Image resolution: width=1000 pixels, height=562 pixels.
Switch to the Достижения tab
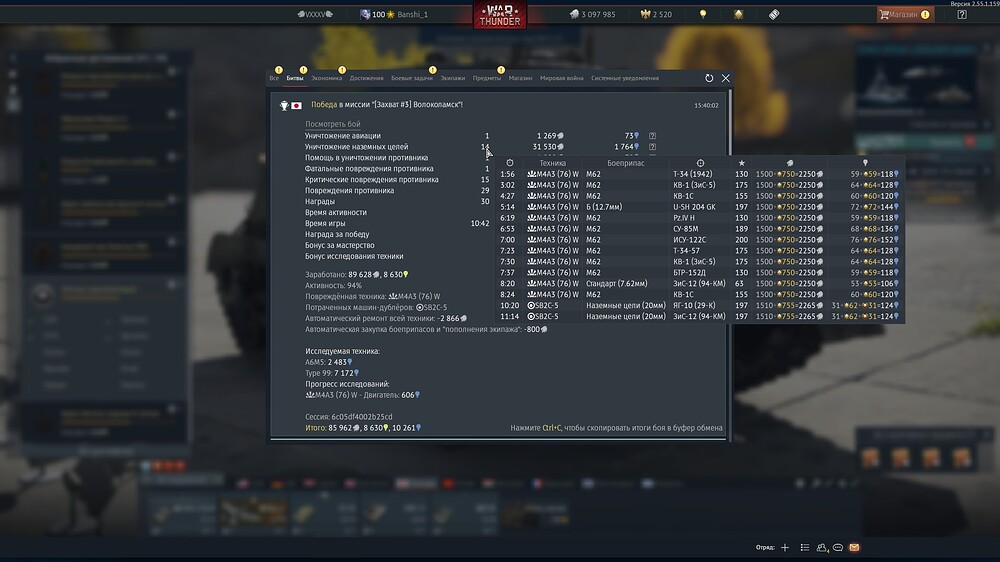point(366,78)
